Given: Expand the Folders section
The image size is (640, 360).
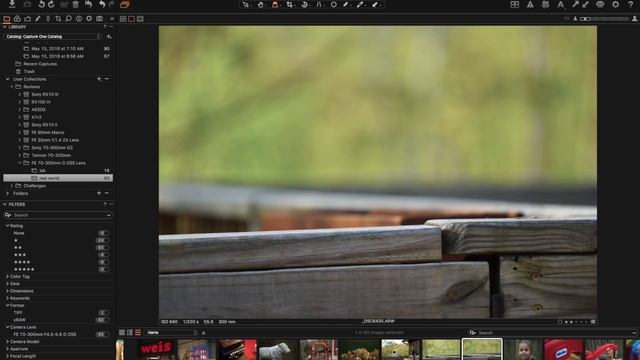Looking at the screenshot, I should click(7, 193).
